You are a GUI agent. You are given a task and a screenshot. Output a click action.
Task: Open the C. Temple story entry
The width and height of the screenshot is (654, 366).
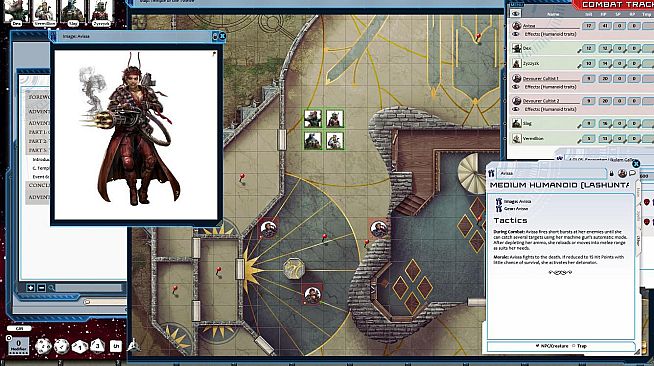[x=41, y=168]
